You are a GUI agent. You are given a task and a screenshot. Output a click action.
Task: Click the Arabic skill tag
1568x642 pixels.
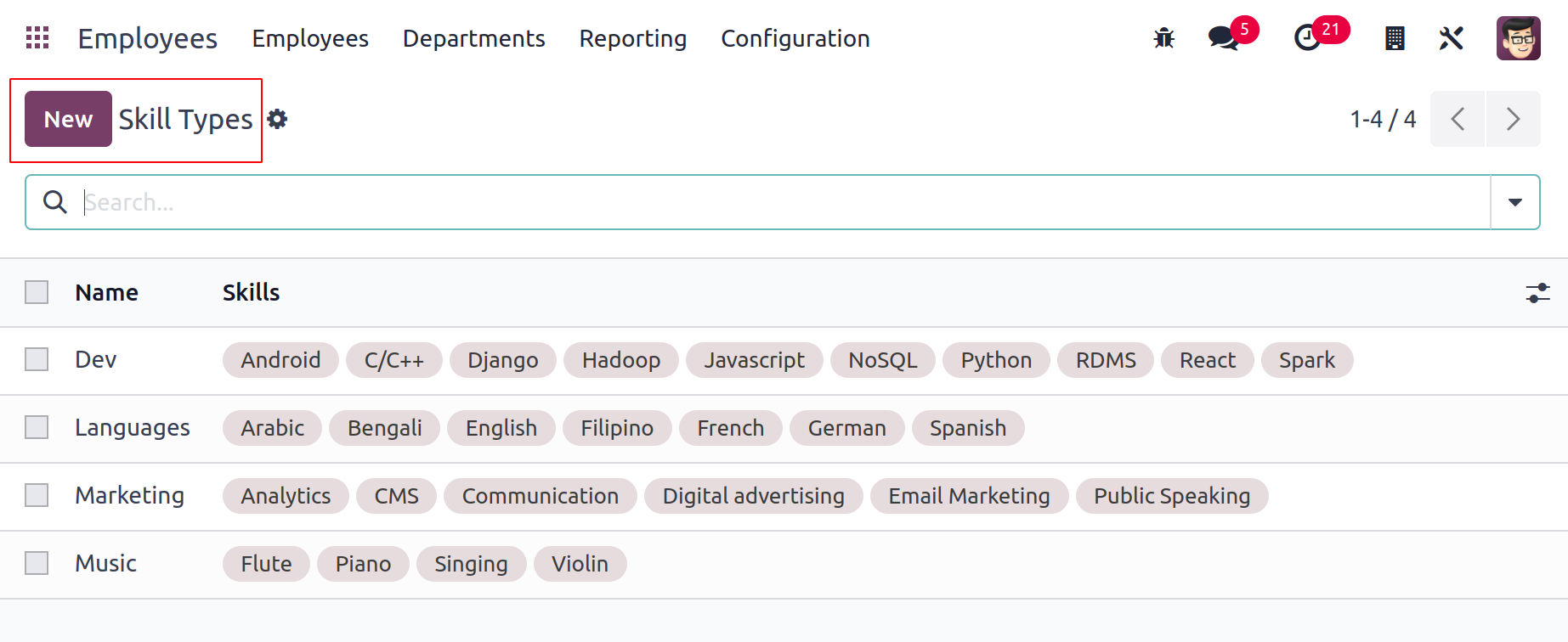272,428
